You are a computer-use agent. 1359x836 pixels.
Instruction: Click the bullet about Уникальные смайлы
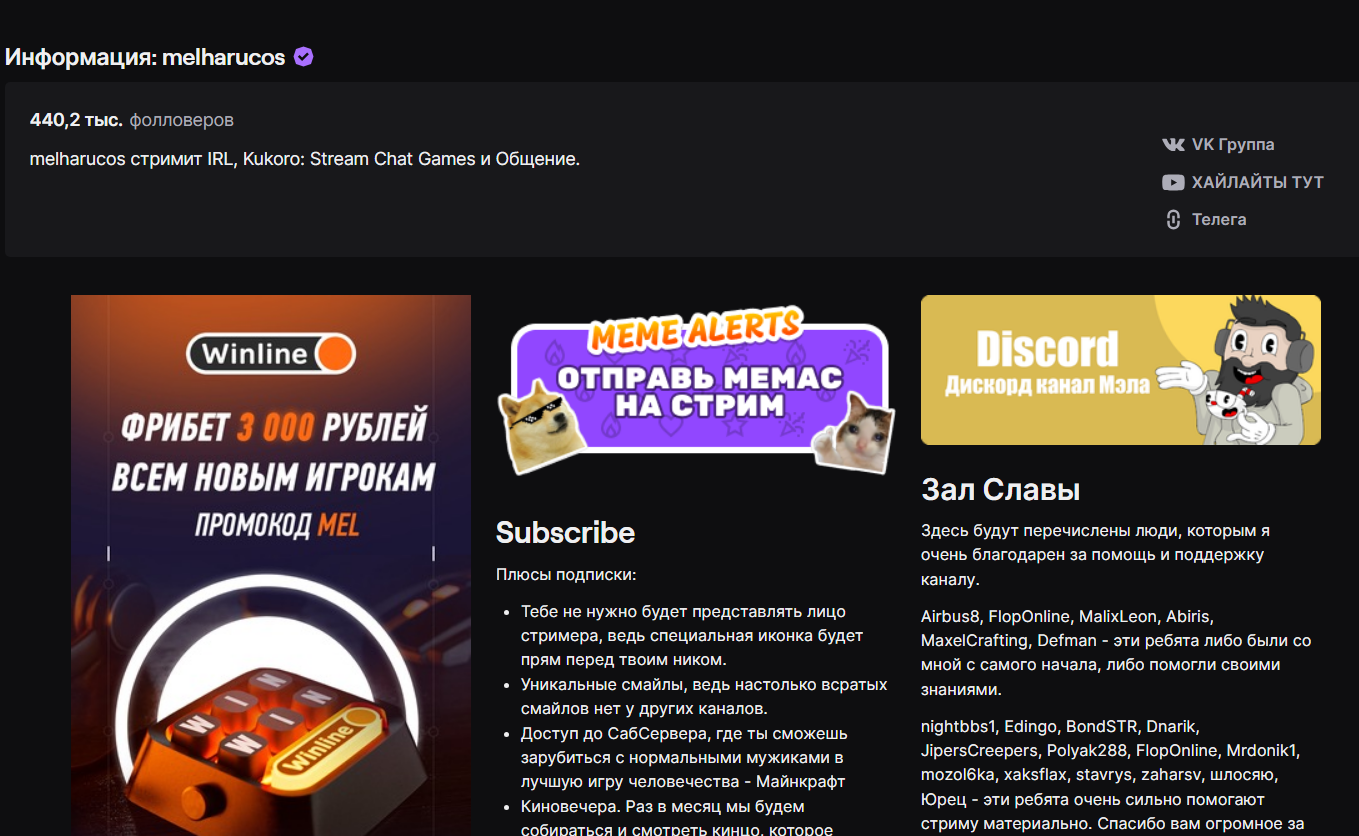point(704,697)
